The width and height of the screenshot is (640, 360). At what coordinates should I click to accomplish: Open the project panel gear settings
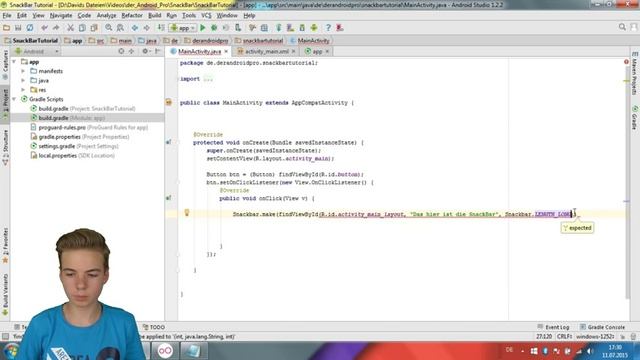coord(146,51)
